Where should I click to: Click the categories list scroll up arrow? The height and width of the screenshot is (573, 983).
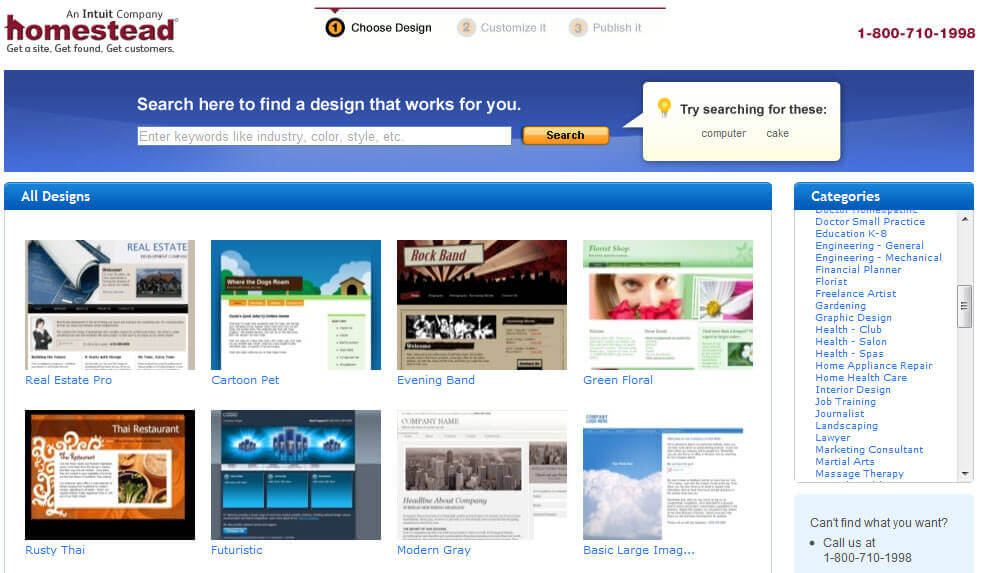click(x=965, y=219)
